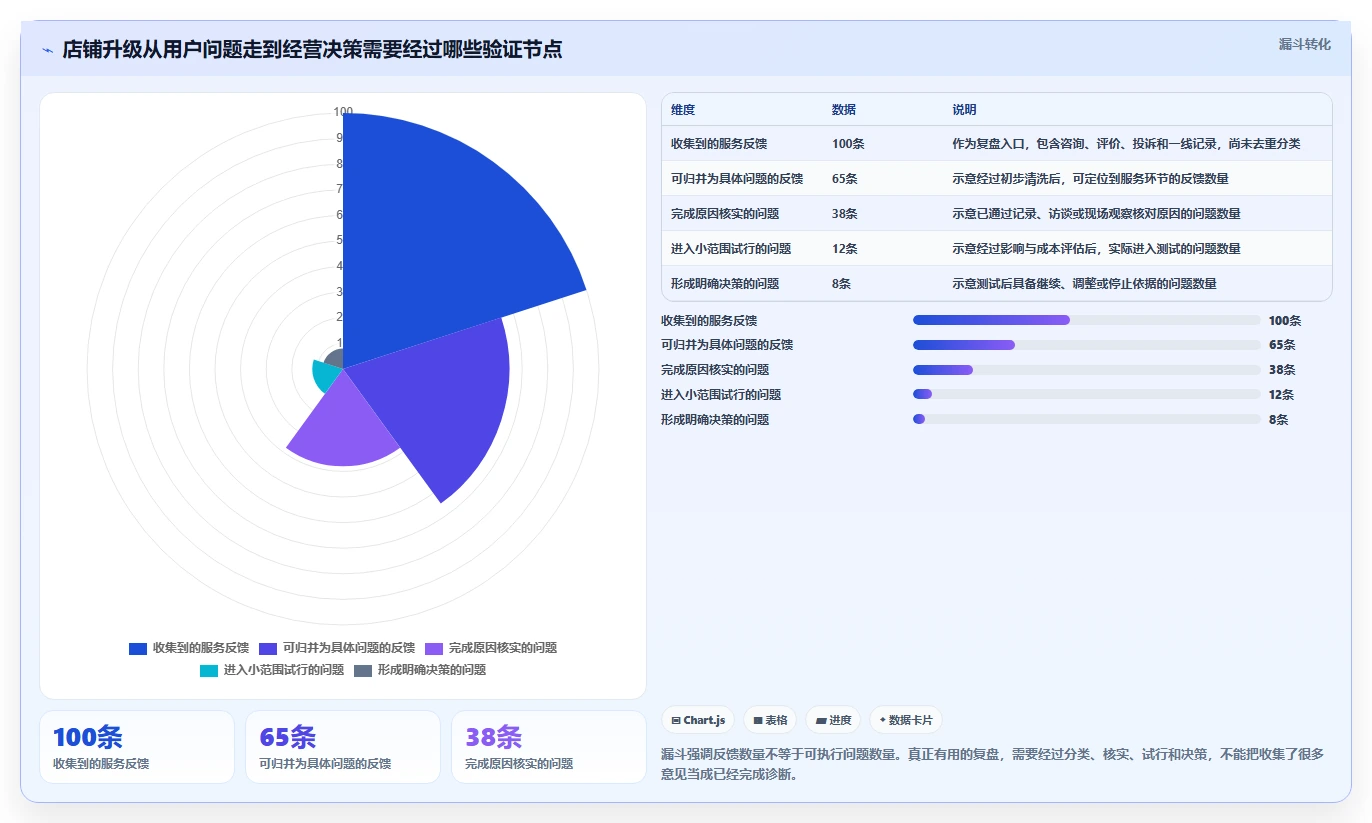Click the 完成原因核实的问题 progress bar
The width and height of the screenshot is (1372, 823).
(1086, 370)
